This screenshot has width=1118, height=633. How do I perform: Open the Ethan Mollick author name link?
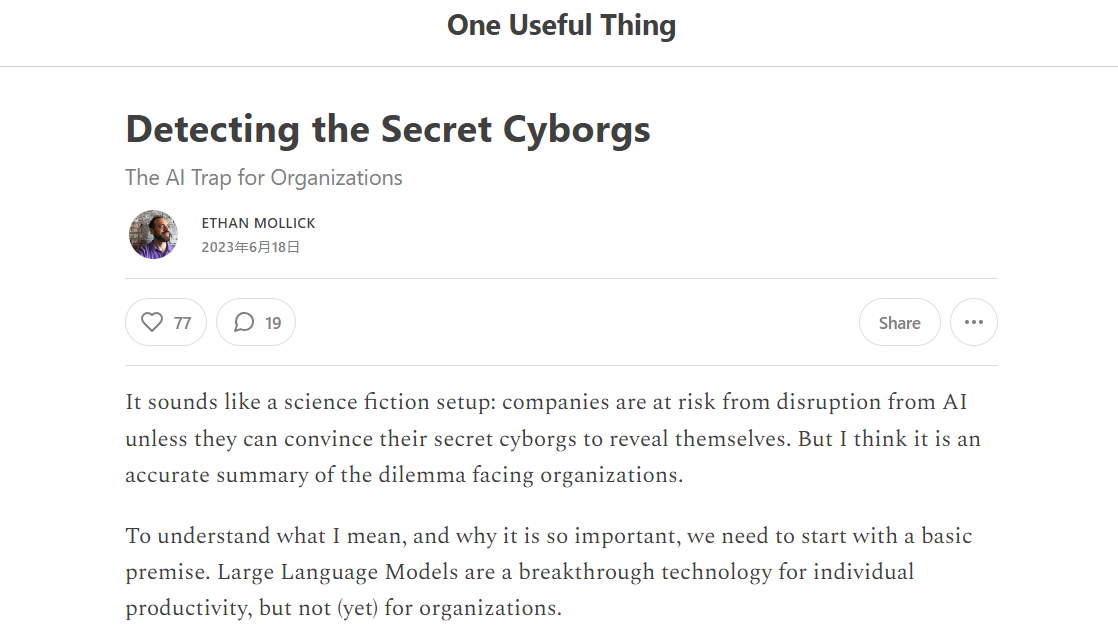point(258,223)
